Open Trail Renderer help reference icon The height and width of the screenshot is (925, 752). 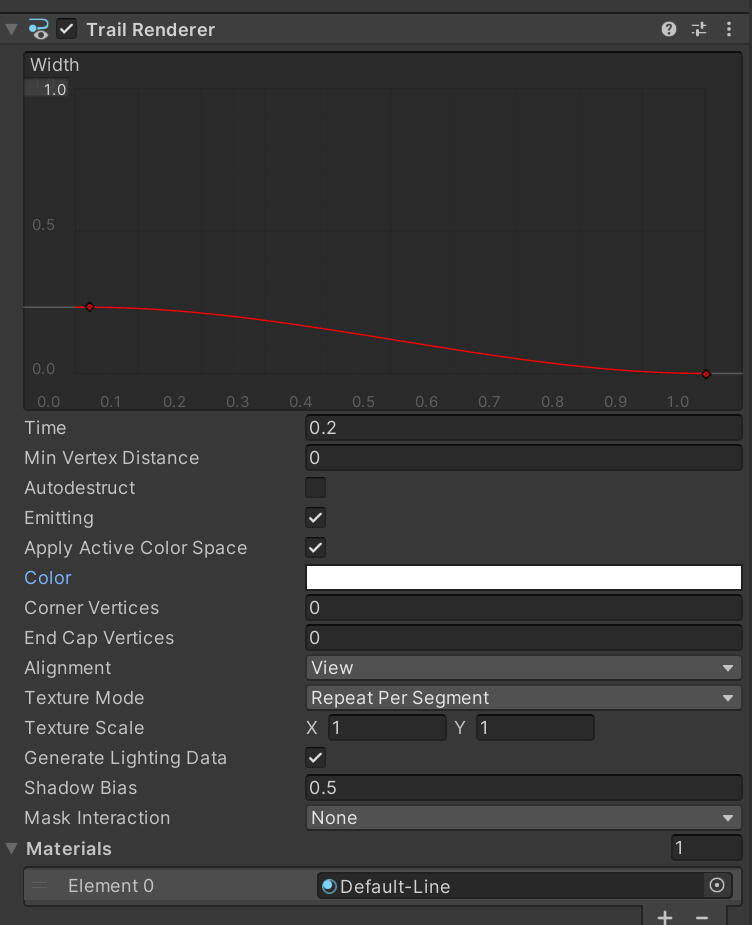[669, 29]
